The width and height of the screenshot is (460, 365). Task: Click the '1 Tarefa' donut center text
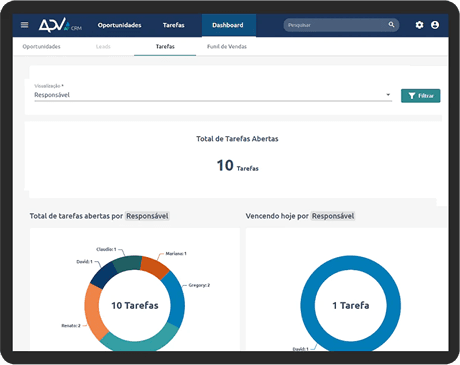351,305
